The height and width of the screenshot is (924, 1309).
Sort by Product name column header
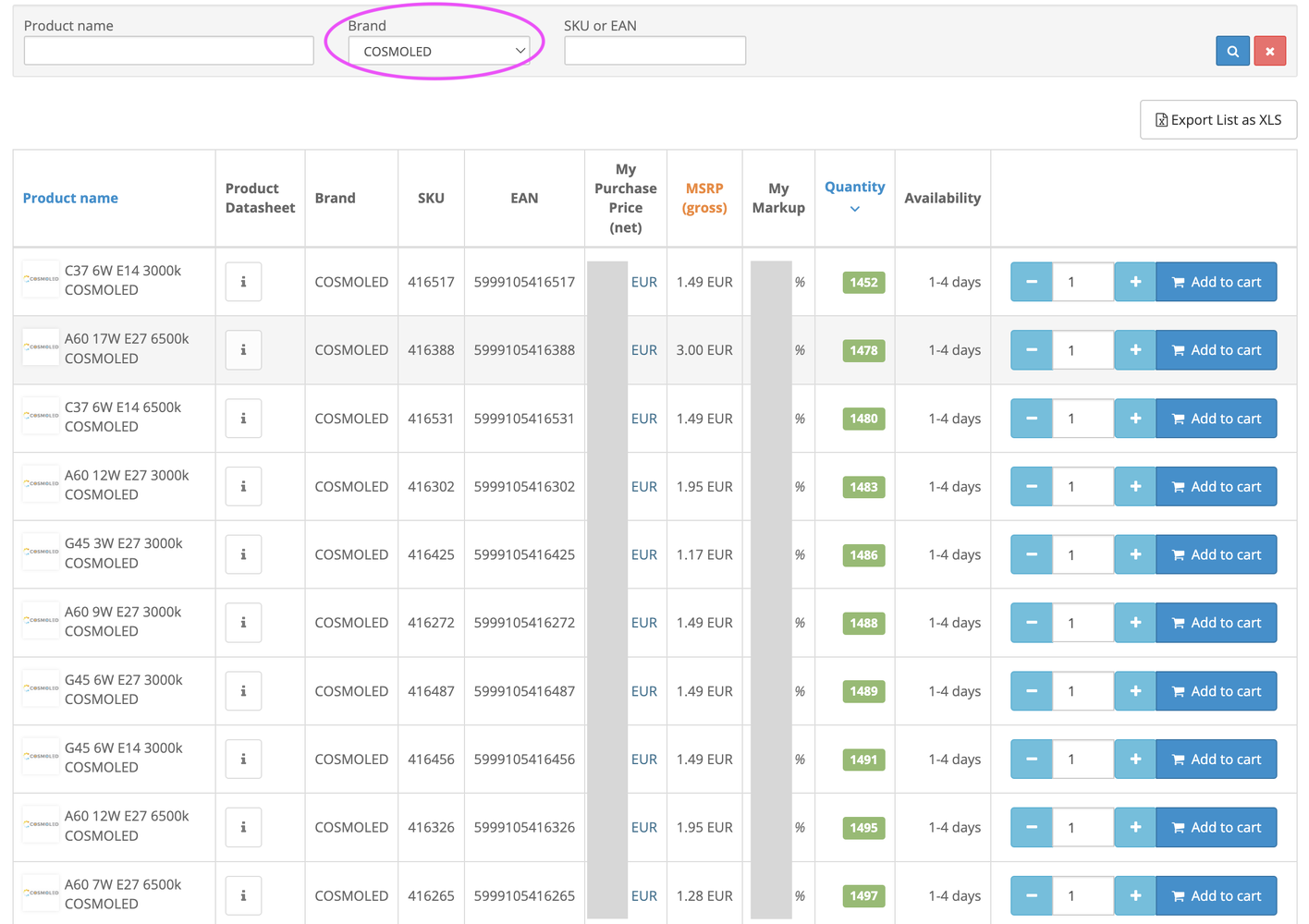click(x=70, y=198)
